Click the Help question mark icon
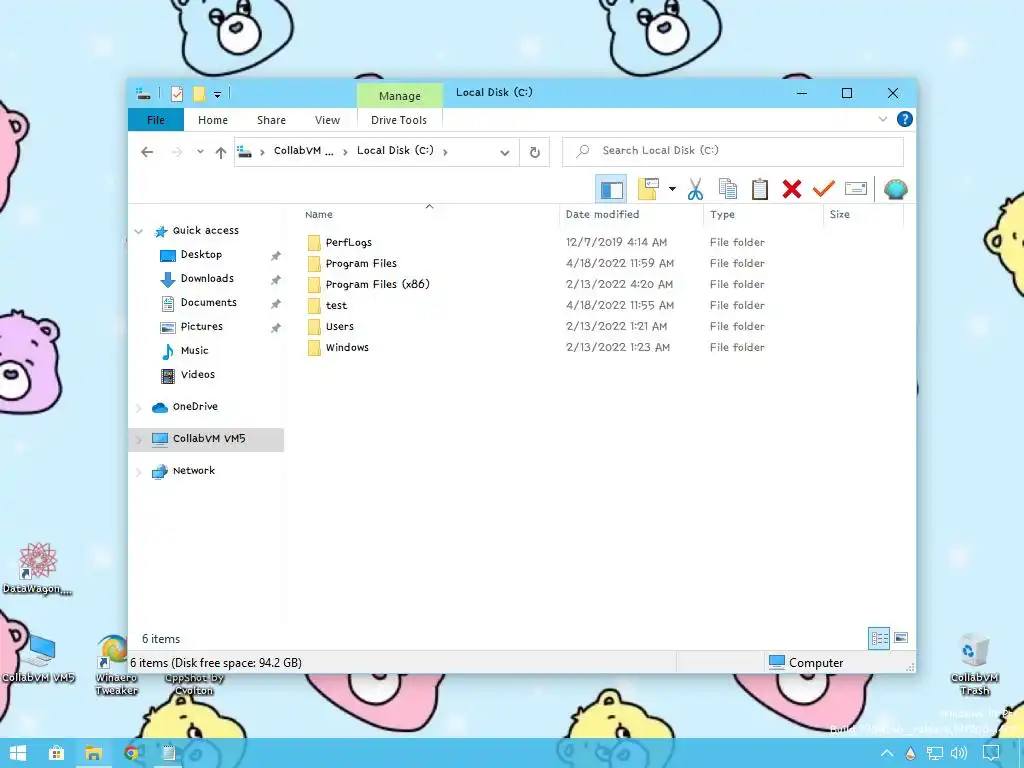The width and height of the screenshot is (1024, 768). tap(904, 120)
